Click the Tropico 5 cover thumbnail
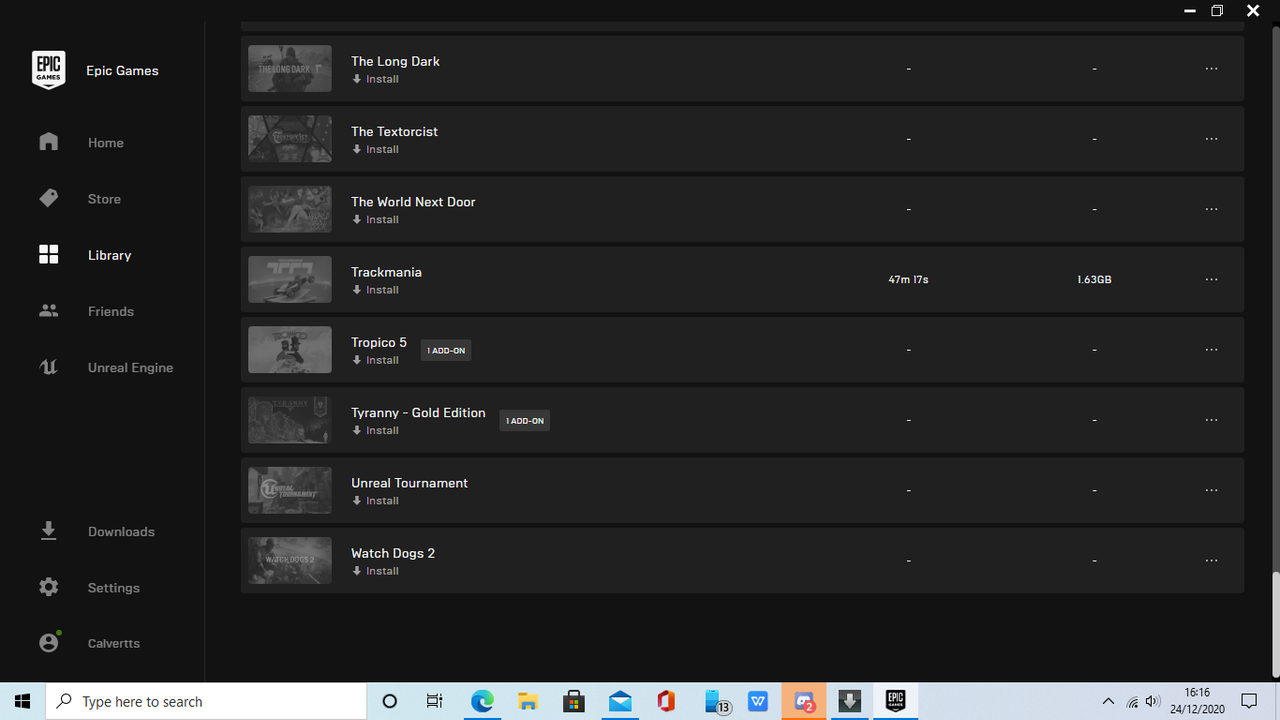The width and height of the screenshot is (1280, 720). tap(290, 349)
